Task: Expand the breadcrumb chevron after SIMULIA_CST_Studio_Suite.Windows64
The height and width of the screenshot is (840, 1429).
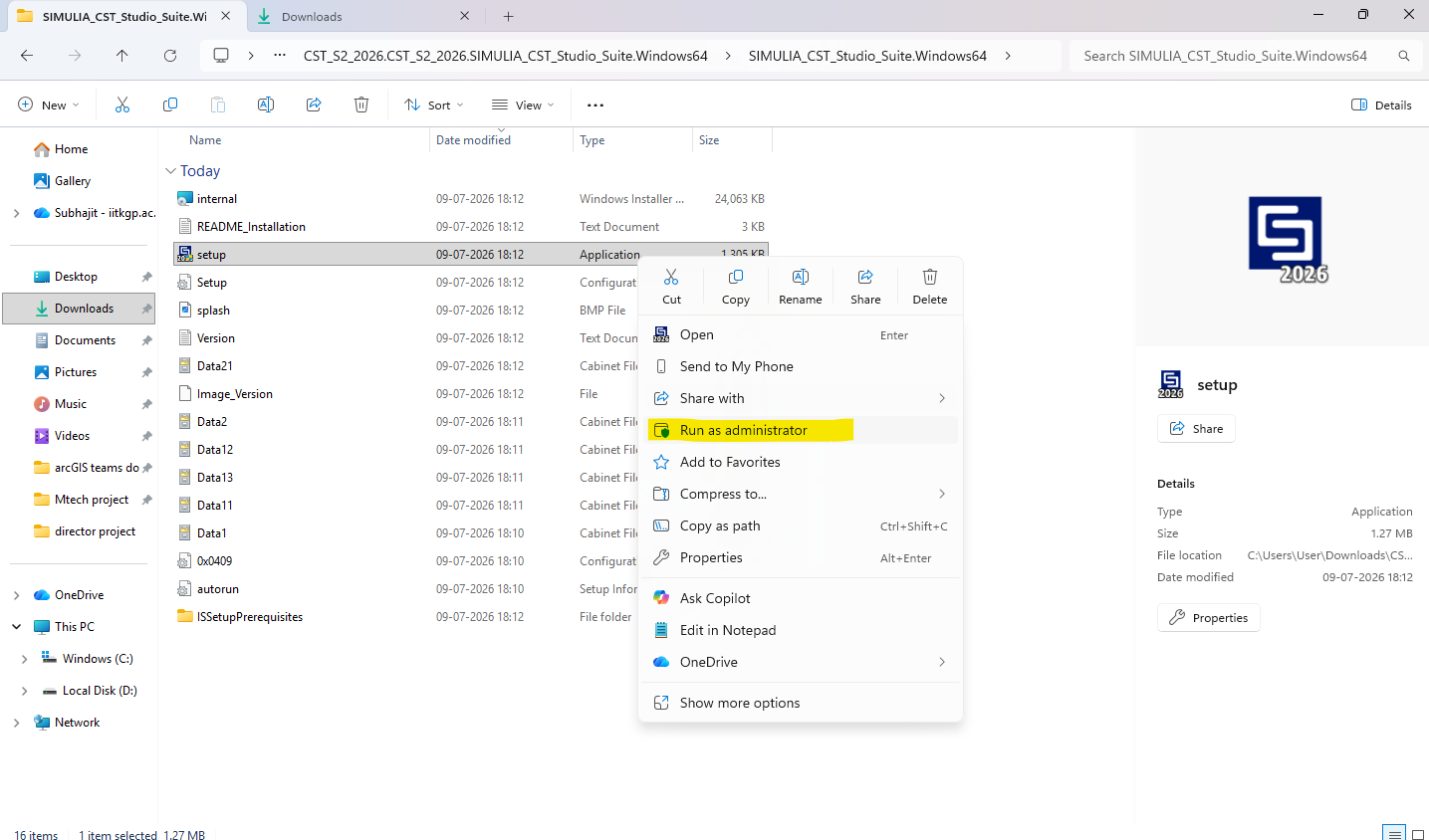Action: click(1008, 56)
